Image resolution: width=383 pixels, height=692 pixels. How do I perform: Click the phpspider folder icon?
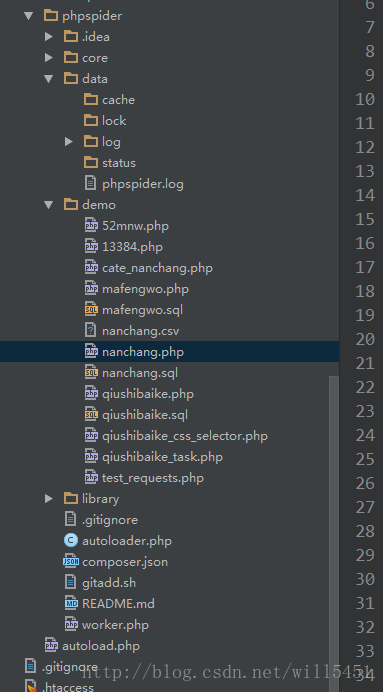pos(51,16)
